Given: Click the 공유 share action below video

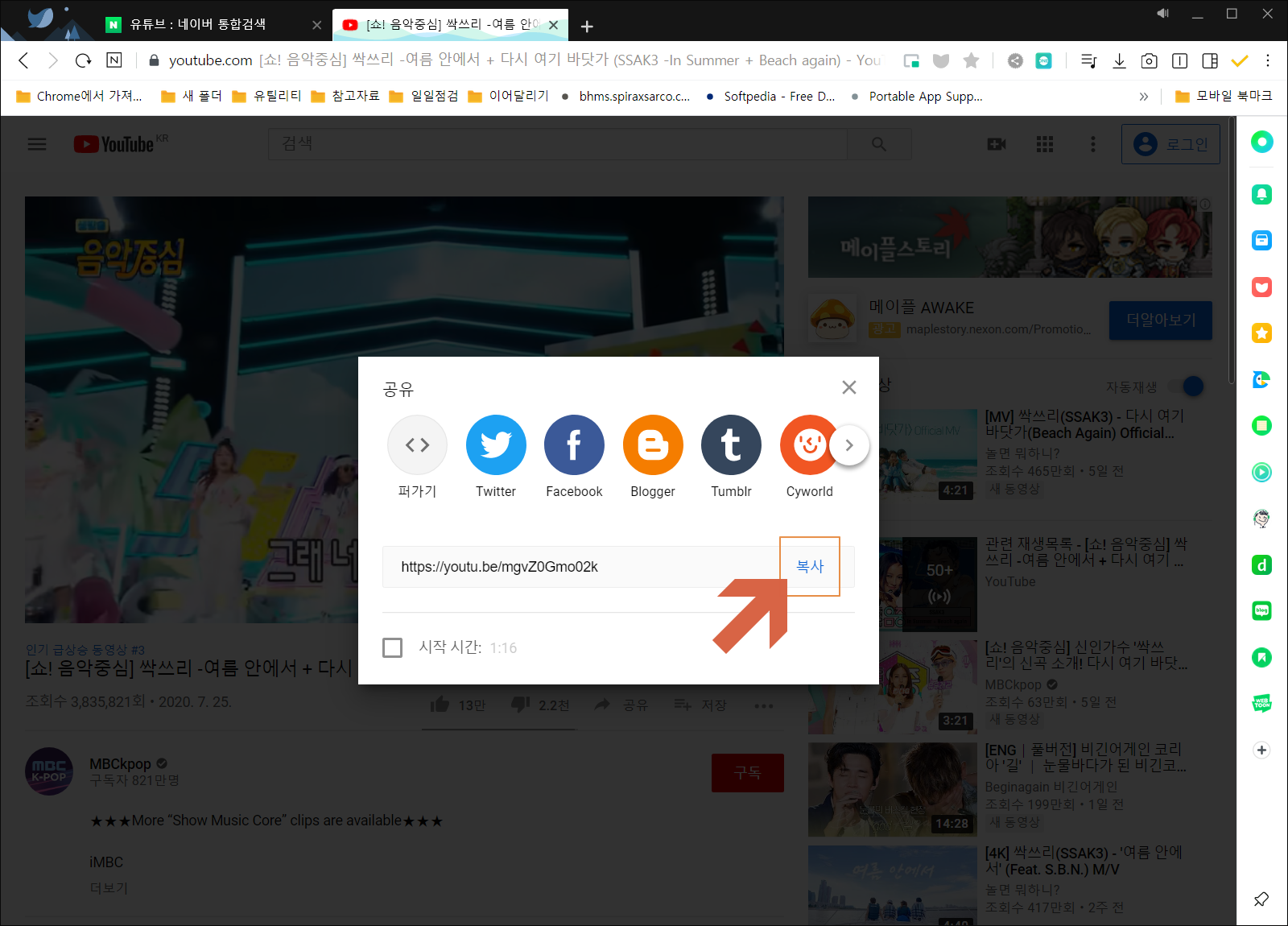Looking at the screenshot, I should click(621, 705).
